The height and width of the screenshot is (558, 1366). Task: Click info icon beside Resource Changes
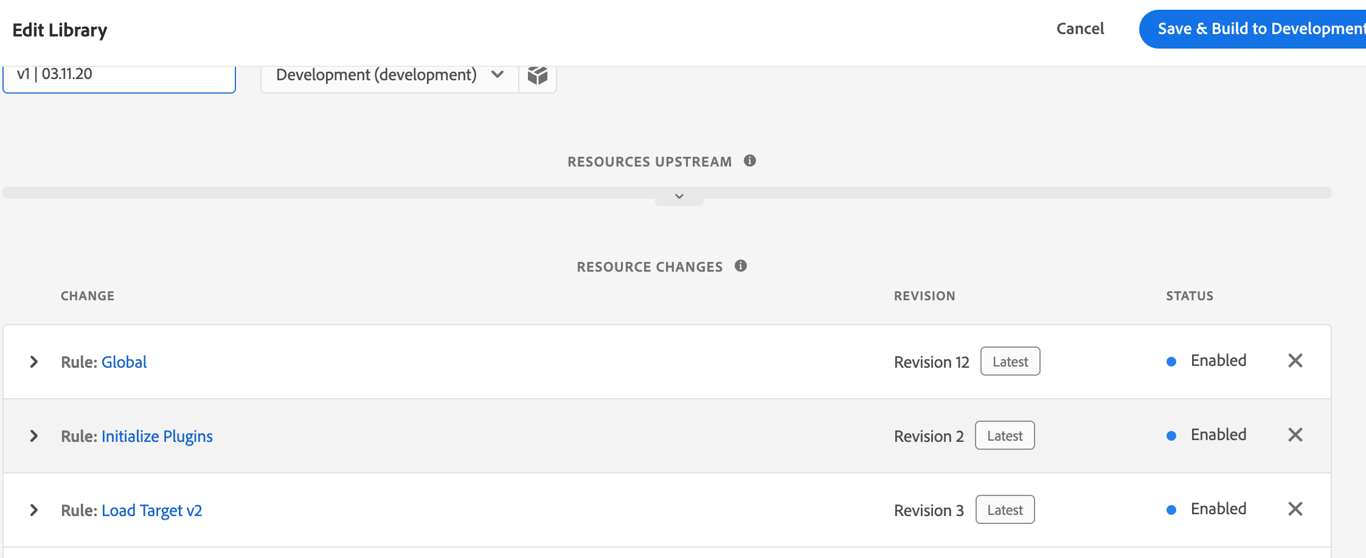(741, 266)
